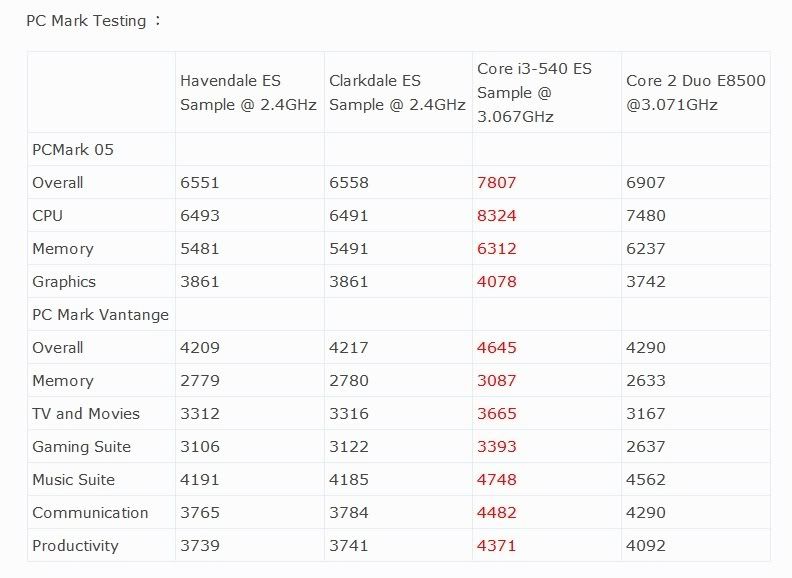This screenshot has height=578, width=792.
Task: Select the red 4078 Graphics score
Action: pyautogui.click(x=497, y=282)
